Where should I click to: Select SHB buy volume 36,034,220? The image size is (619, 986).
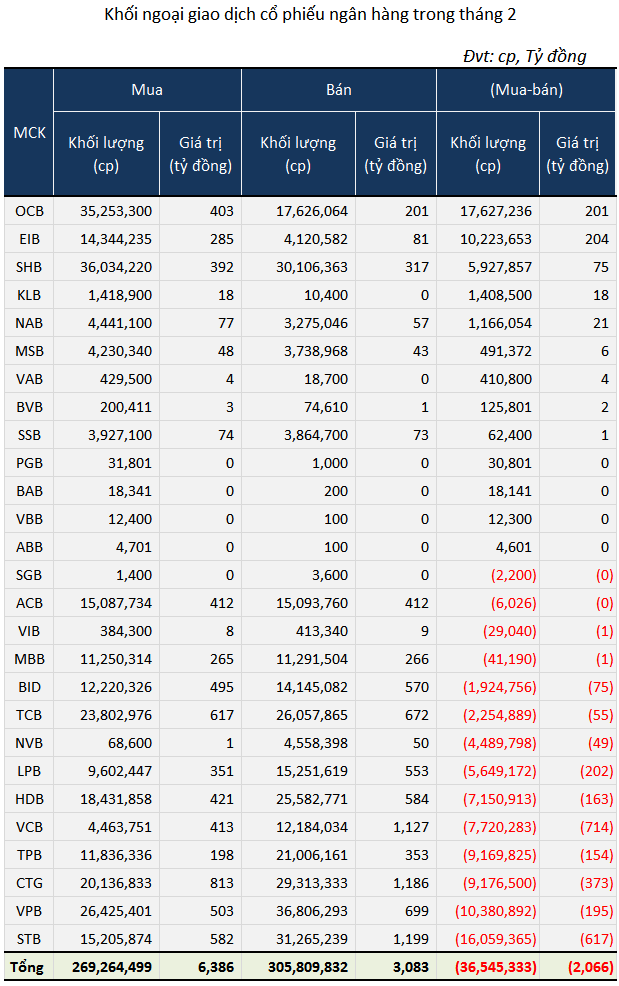[x=116, y=267]
